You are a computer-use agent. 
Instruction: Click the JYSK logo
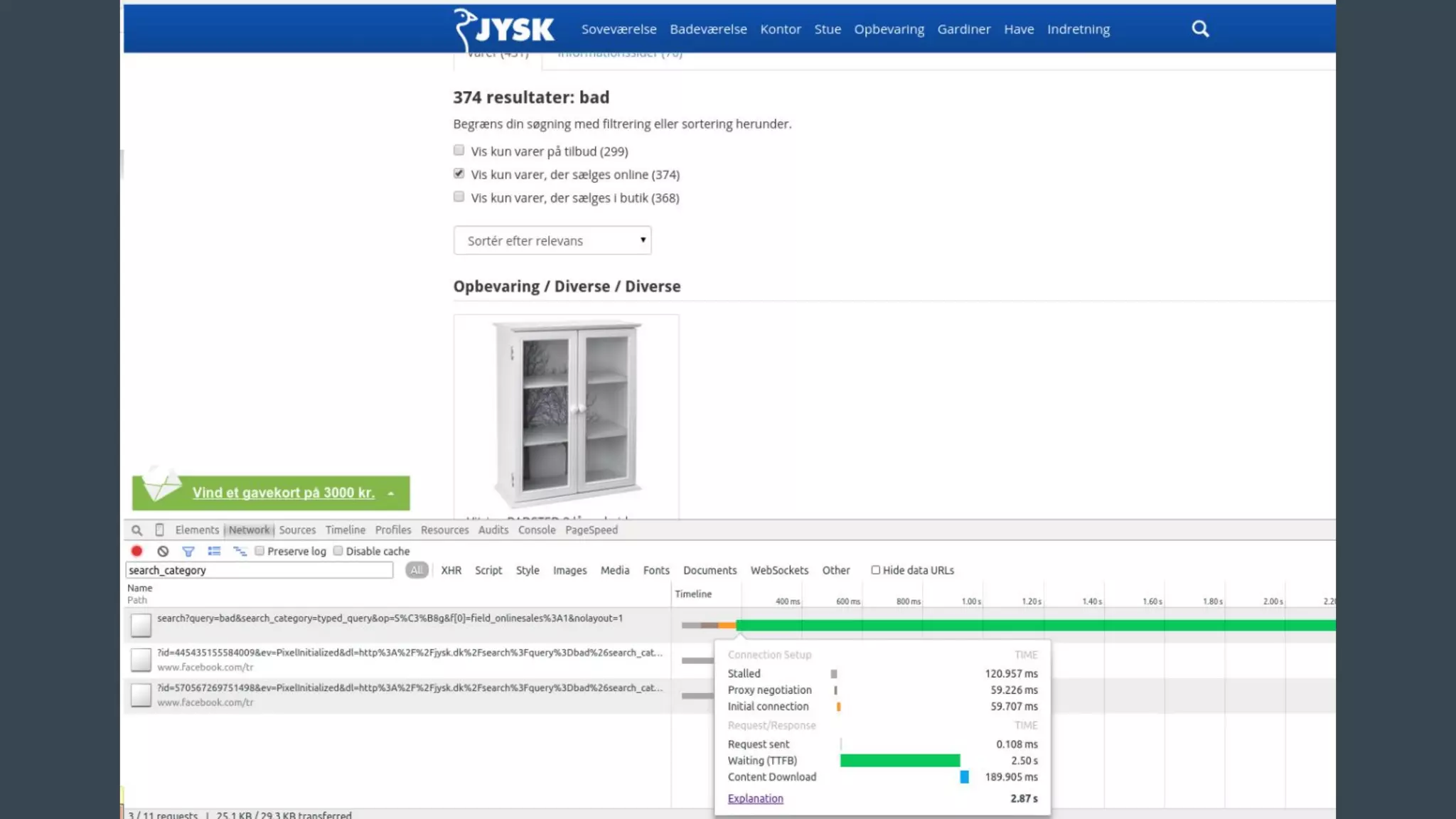coord(505,30)
